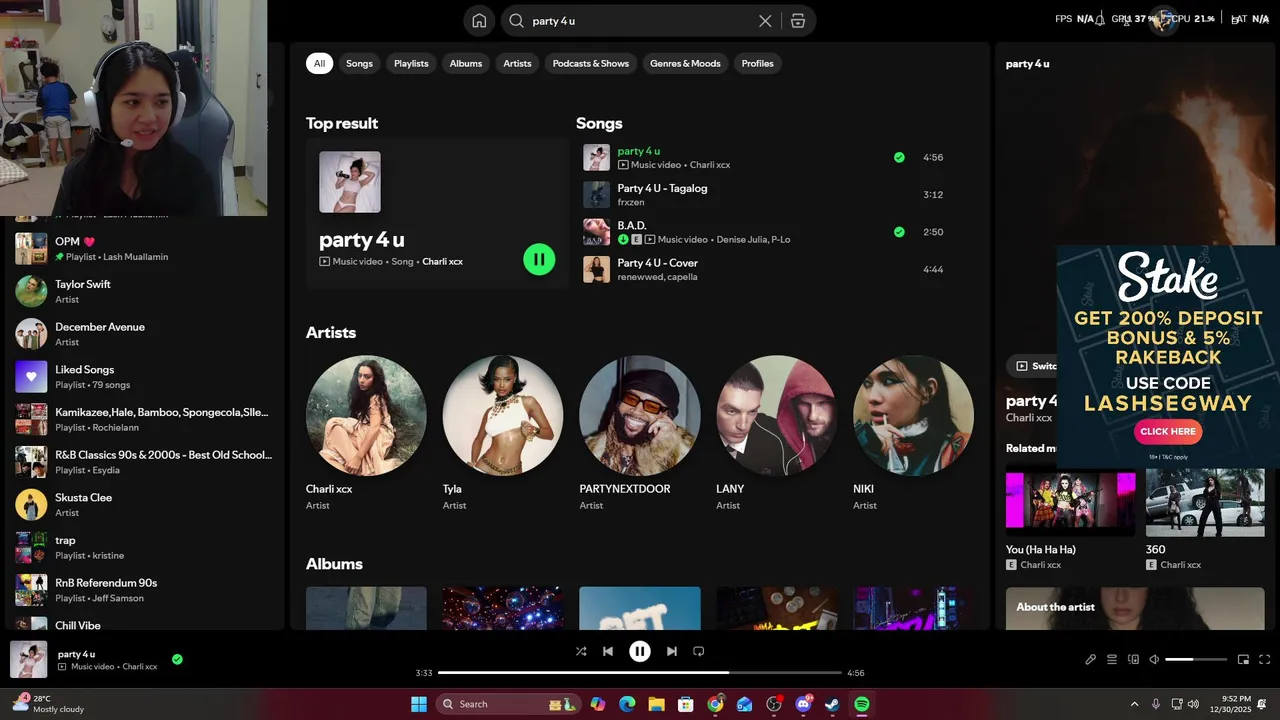The height and width of the screenshot is (720, 1280).
Task: Select the All filter tab
Action: pyautogui.click(x=319, y=63)
